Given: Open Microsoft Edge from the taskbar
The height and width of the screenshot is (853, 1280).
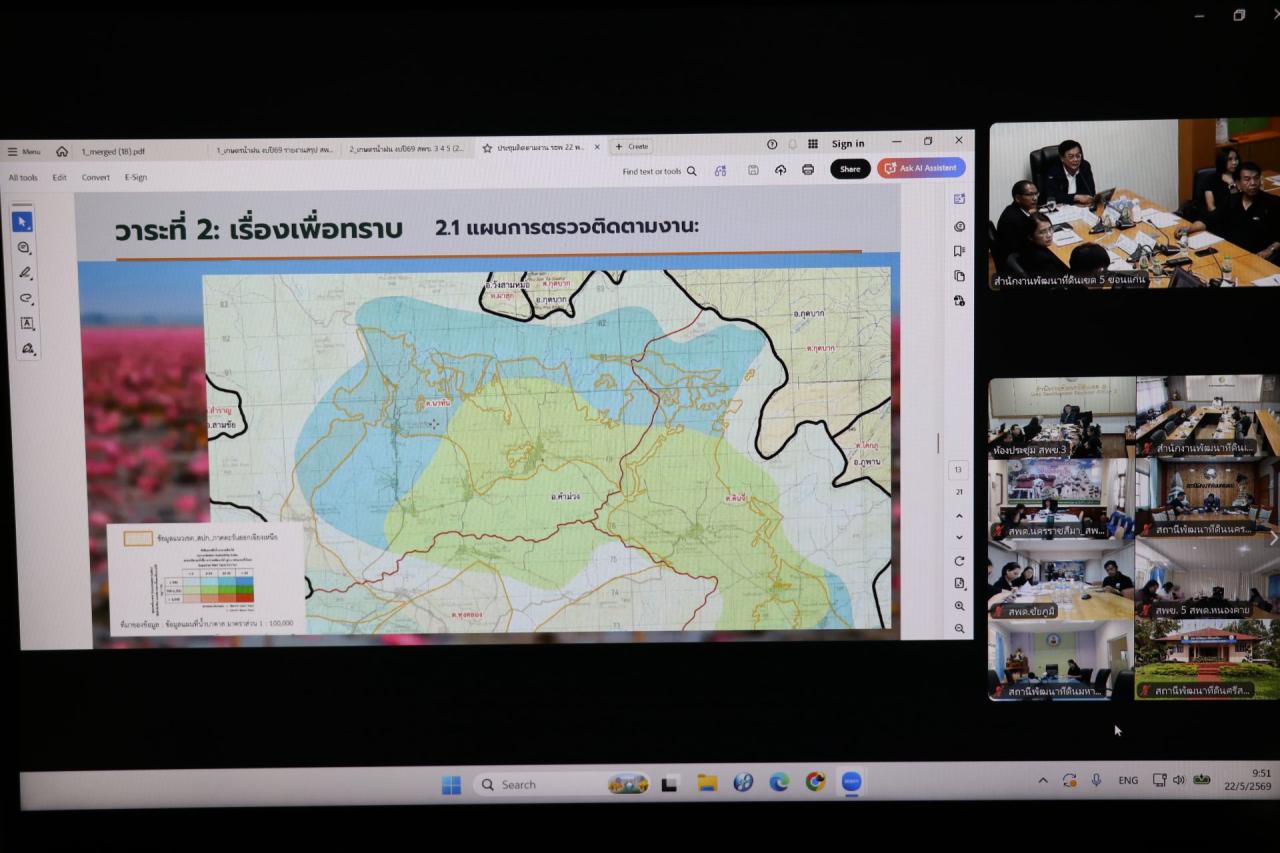Looking at the screenshot, I should pyautogui.click(x=779, y=782).
